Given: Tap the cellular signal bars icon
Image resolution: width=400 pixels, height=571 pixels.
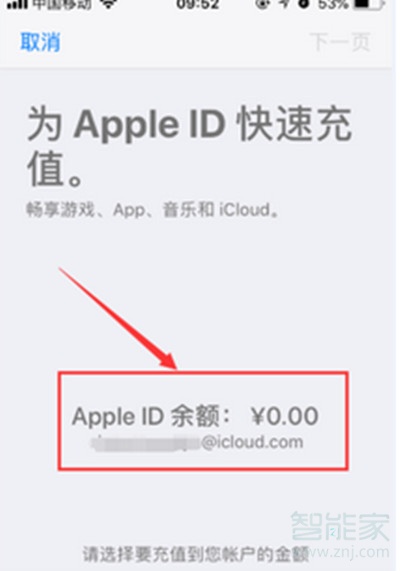Looking at the screenshot, I should [x=17, y=4].
